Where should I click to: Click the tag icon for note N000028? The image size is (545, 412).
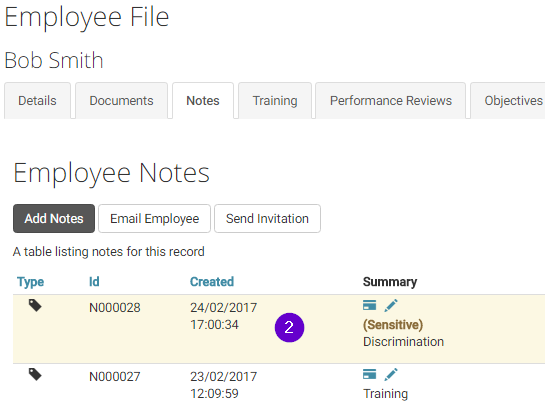pos(35,306)
